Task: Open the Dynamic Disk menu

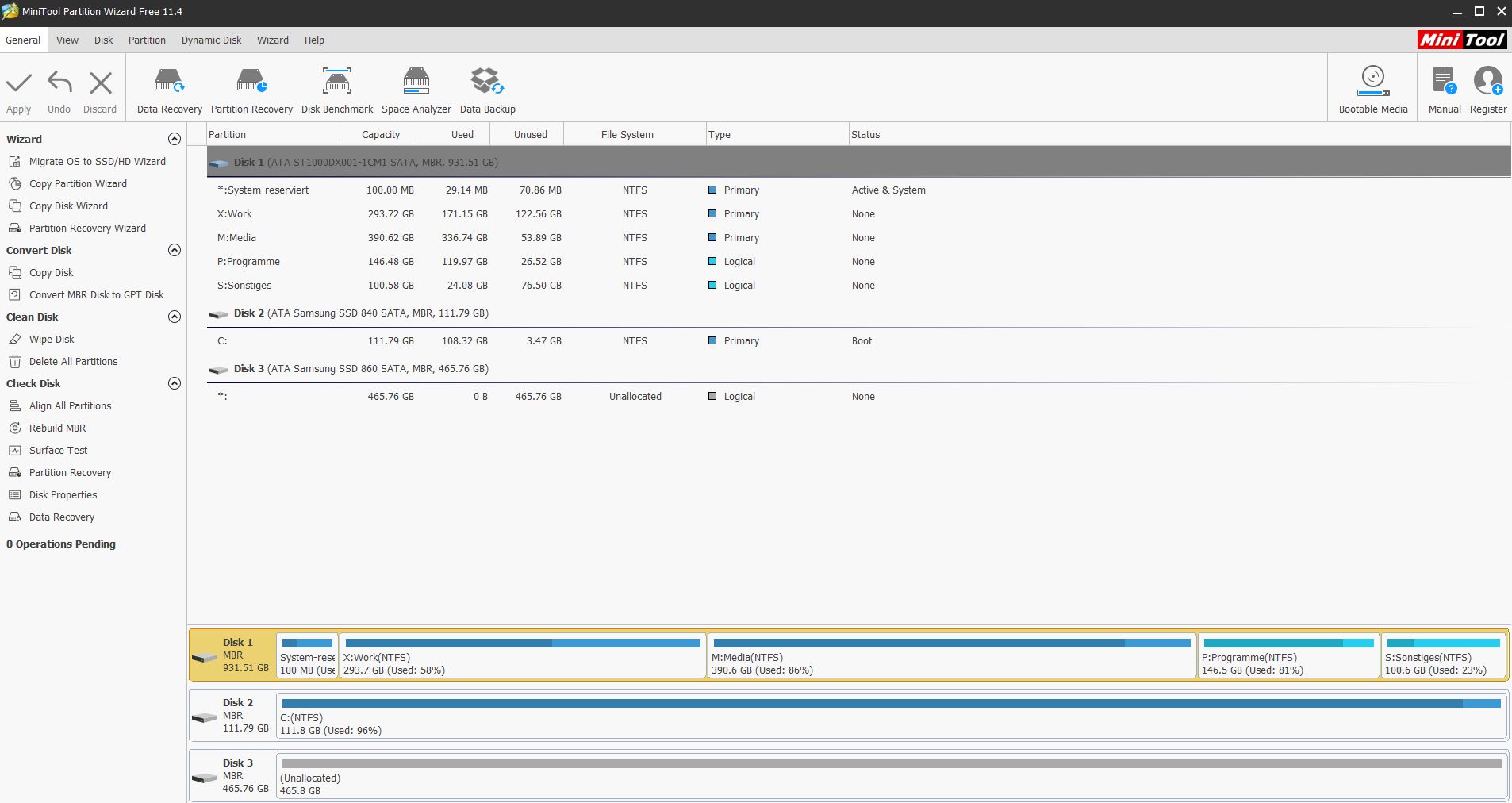Action: pyautogui.click(x=211, y=40)
